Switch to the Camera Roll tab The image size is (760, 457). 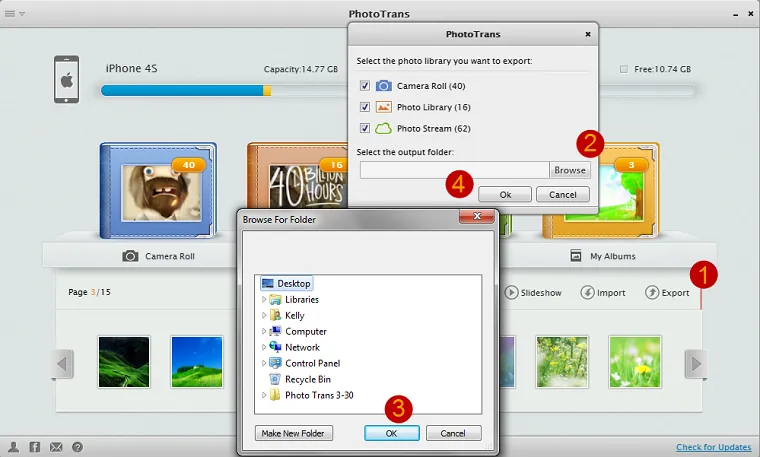(x=158, y=256)
